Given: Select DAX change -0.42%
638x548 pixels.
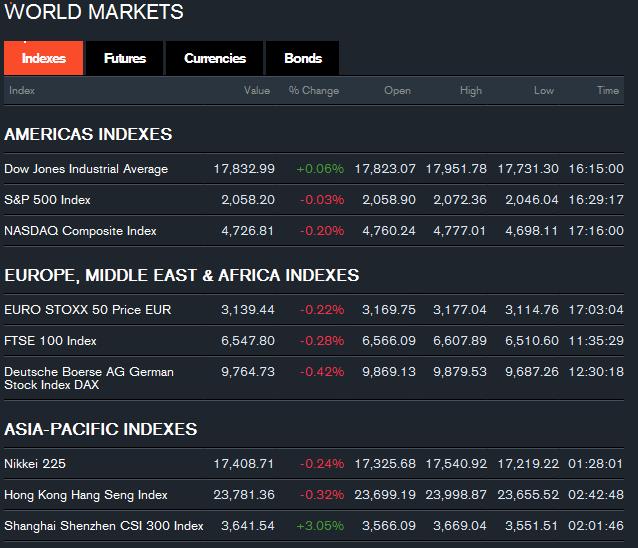Looking at the screenshot, I should [x=322, y=371].
